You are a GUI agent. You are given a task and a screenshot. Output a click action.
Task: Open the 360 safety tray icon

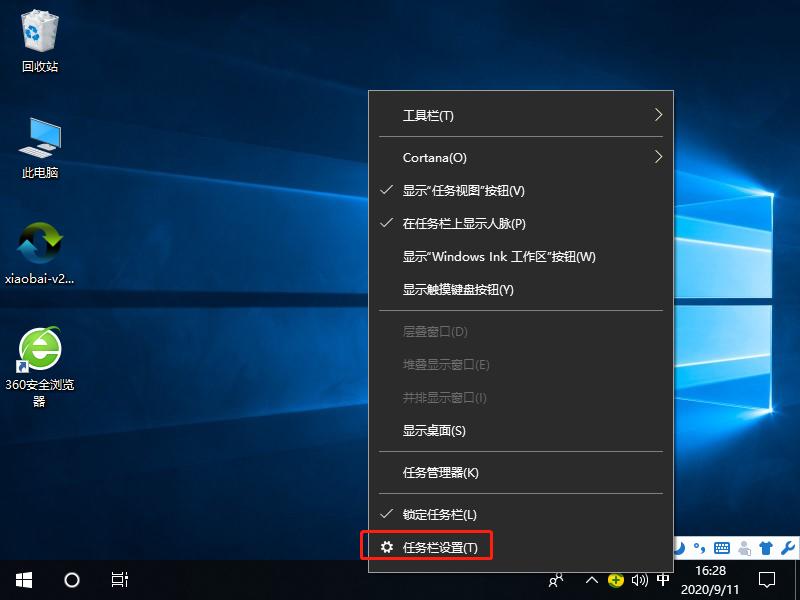615,580
